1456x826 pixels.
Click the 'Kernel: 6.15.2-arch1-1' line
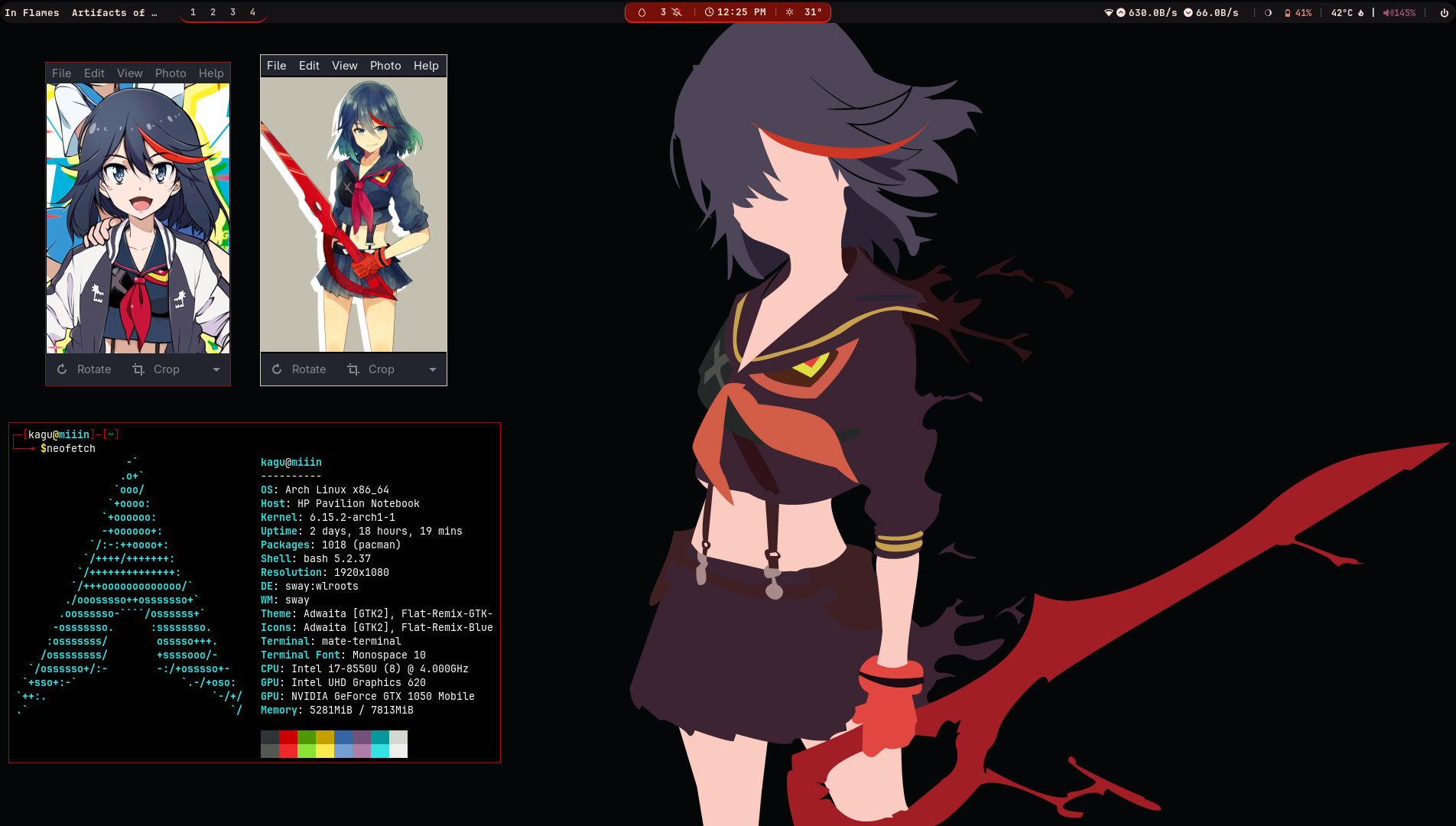328,518
